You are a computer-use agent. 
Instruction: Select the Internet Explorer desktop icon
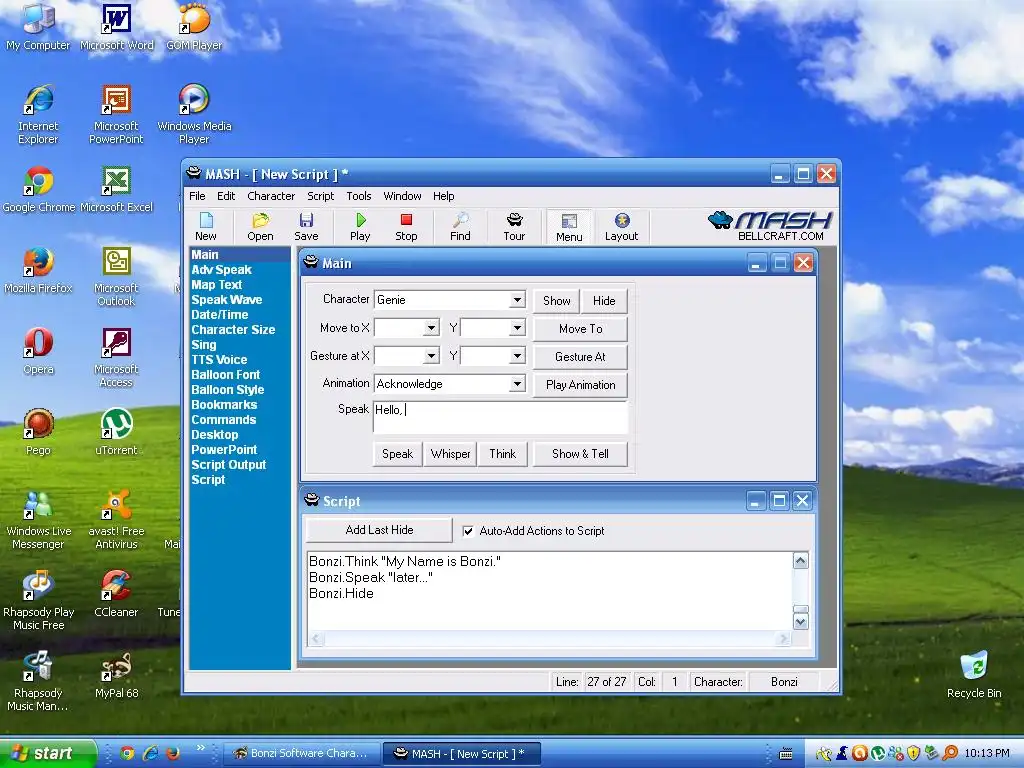coord(38,115)
